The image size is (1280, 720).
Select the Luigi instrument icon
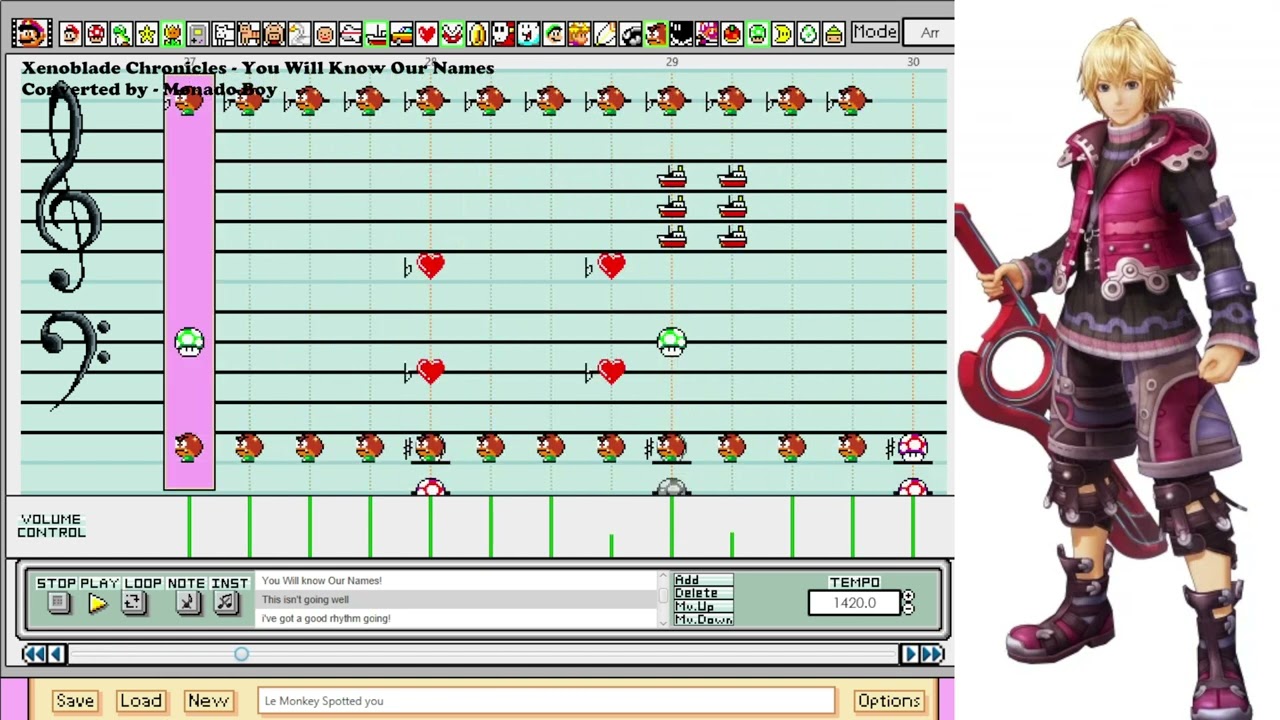pos(554,34)
